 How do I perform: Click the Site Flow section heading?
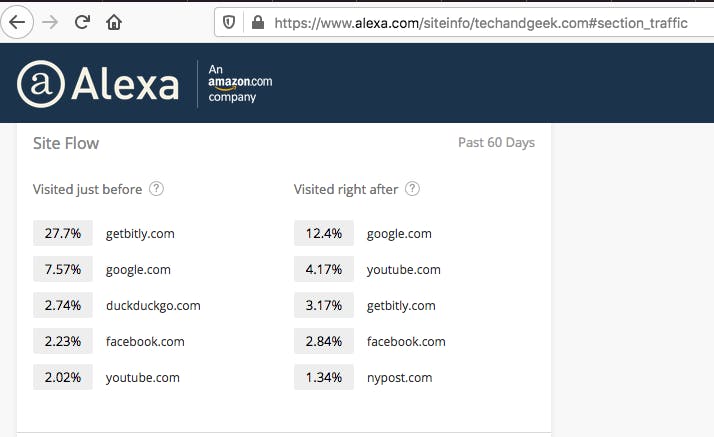tap(66, 143)
